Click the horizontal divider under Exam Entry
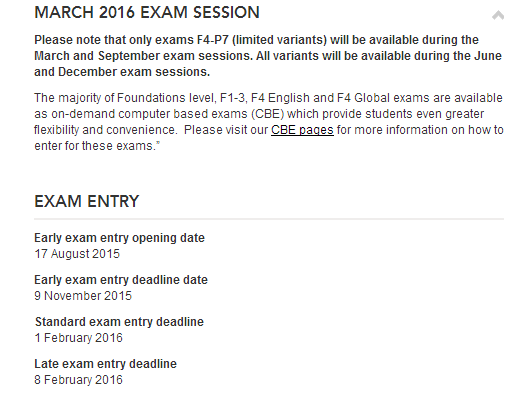Image resolution: width=530 pixels, height=405 pixels. coord(269,219)
